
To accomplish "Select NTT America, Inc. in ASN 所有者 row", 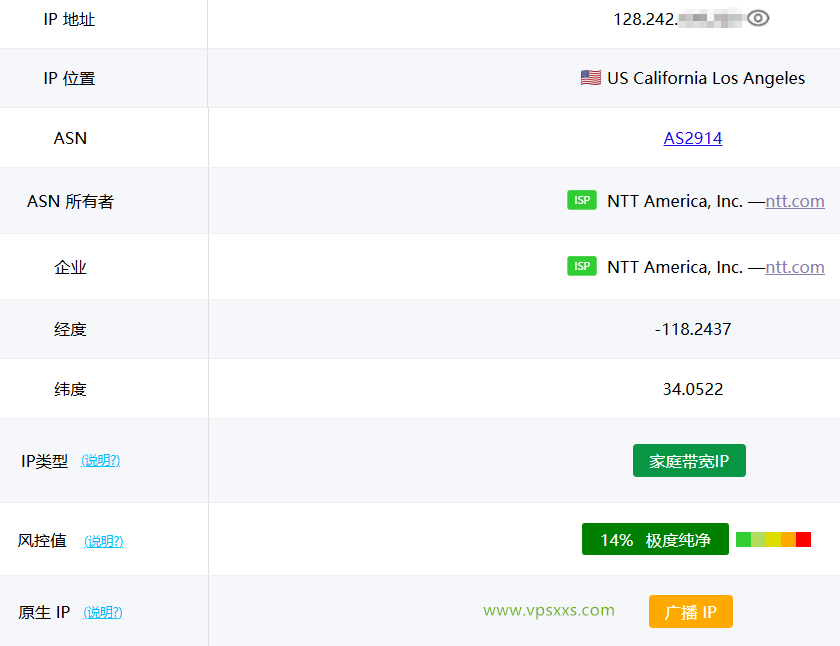I will coord(675,201).
